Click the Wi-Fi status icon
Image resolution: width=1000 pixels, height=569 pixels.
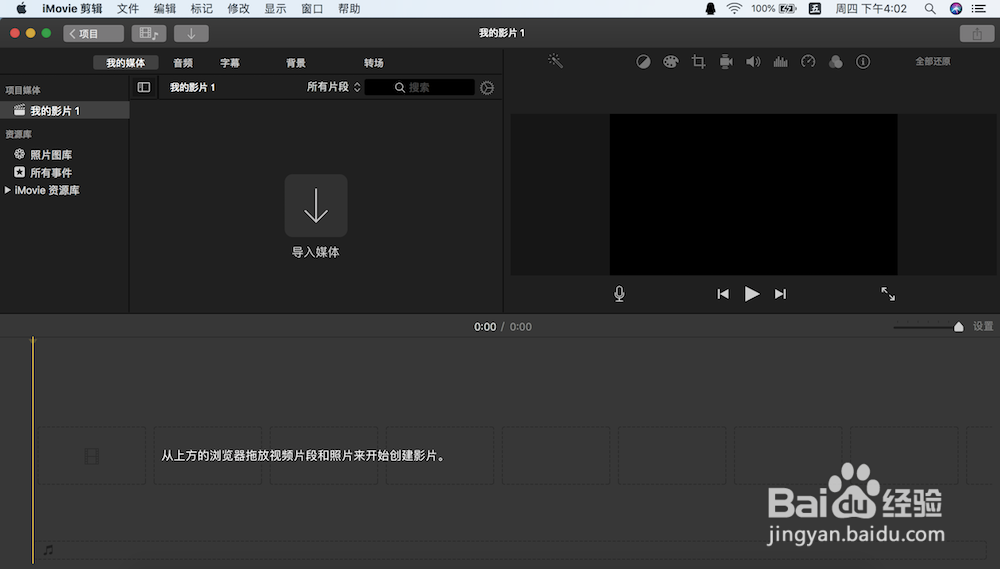pos(734,8)
